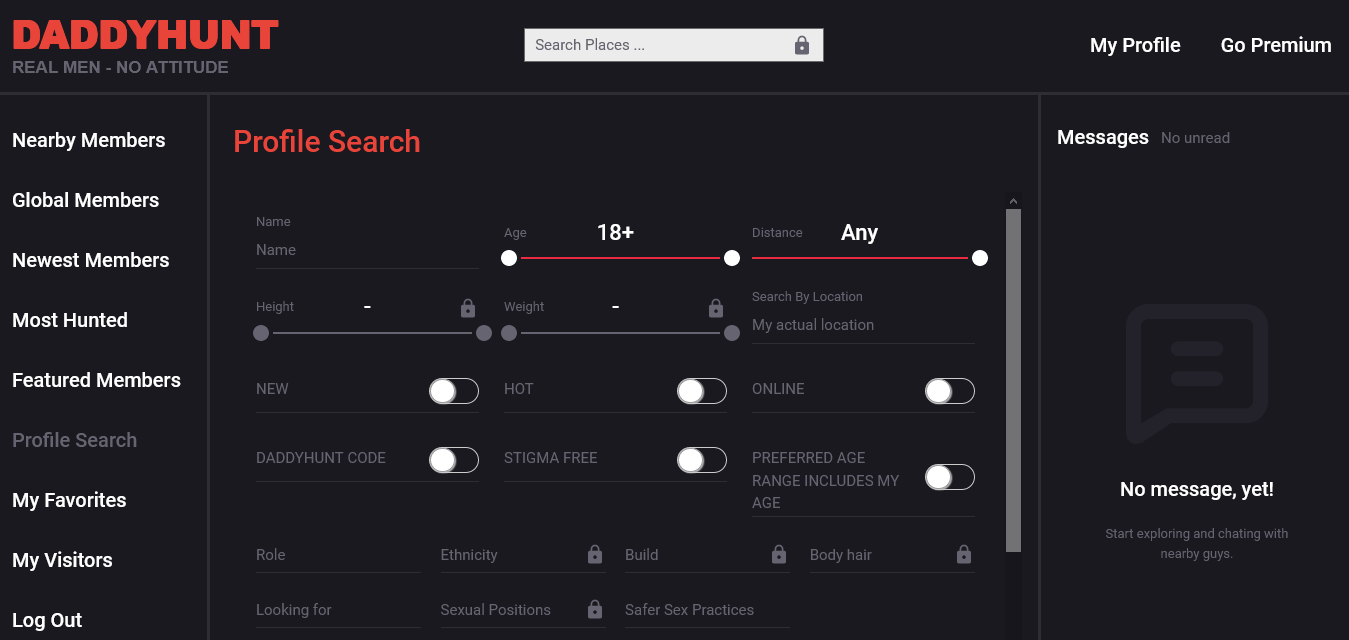
Task: Open the Safer Sex Practices dropdown
Action: click(707, 610)
